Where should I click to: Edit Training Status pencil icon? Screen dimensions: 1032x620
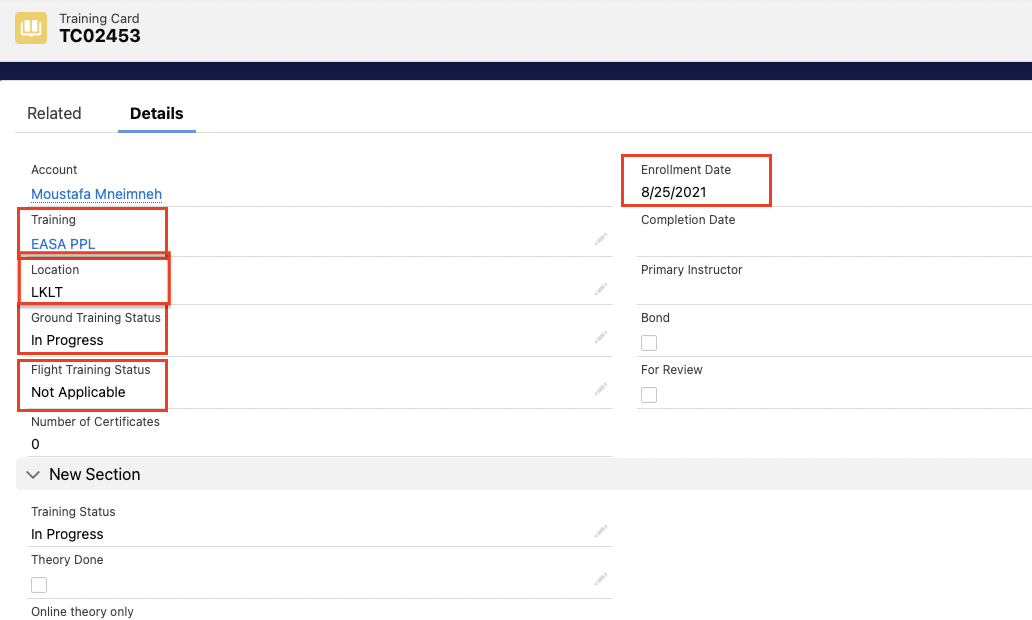coord(600,530)
